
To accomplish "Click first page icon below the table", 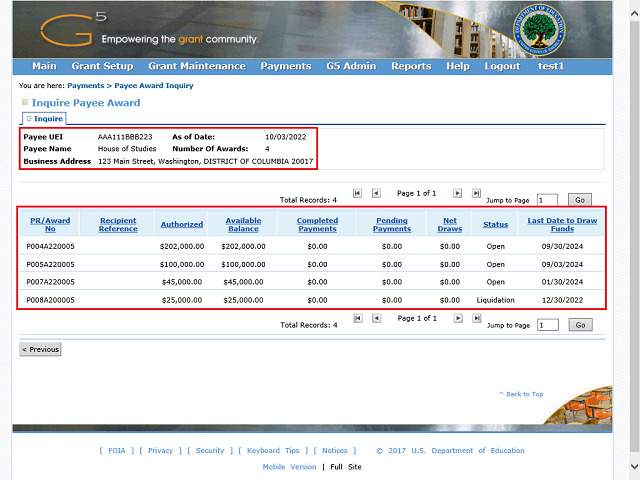I will tap(357, 318).
